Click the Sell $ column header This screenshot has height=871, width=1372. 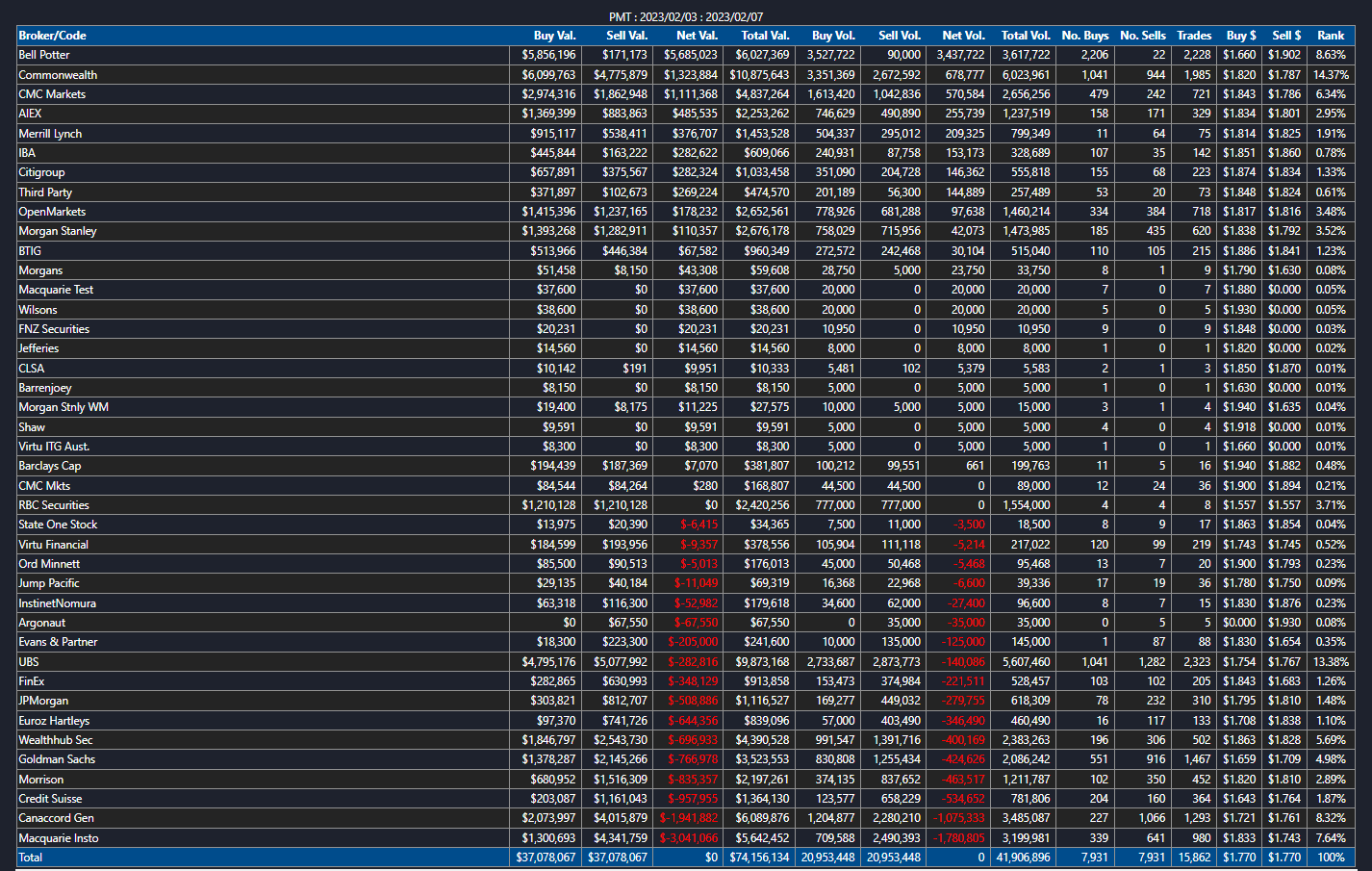click(1286, 36)
